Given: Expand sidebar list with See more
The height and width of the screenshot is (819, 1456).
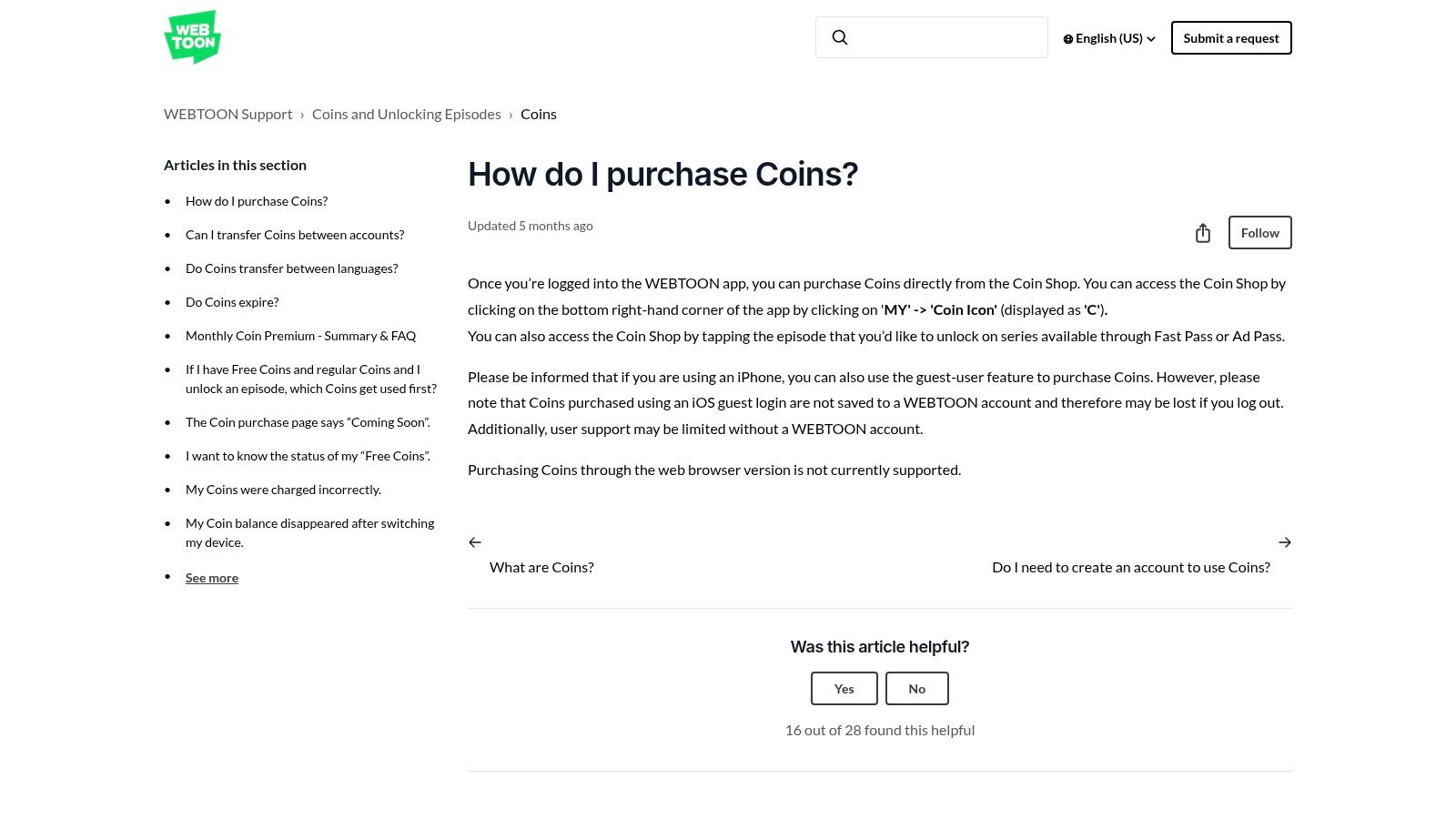Looking at the screenshot, I should [x=212, y=578].
